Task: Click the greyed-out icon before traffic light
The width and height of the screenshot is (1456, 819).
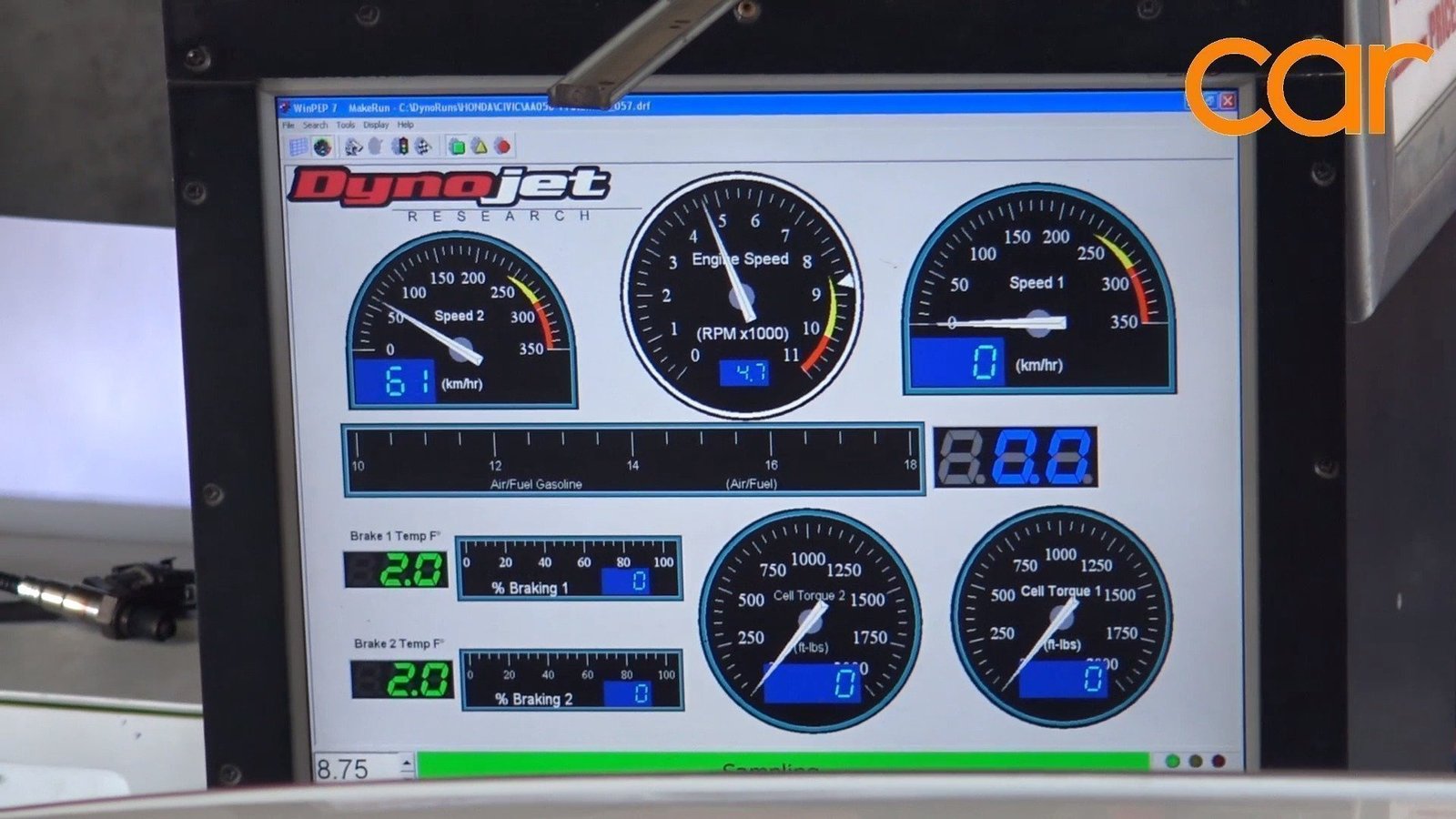Action: click(x=375, y=147)
